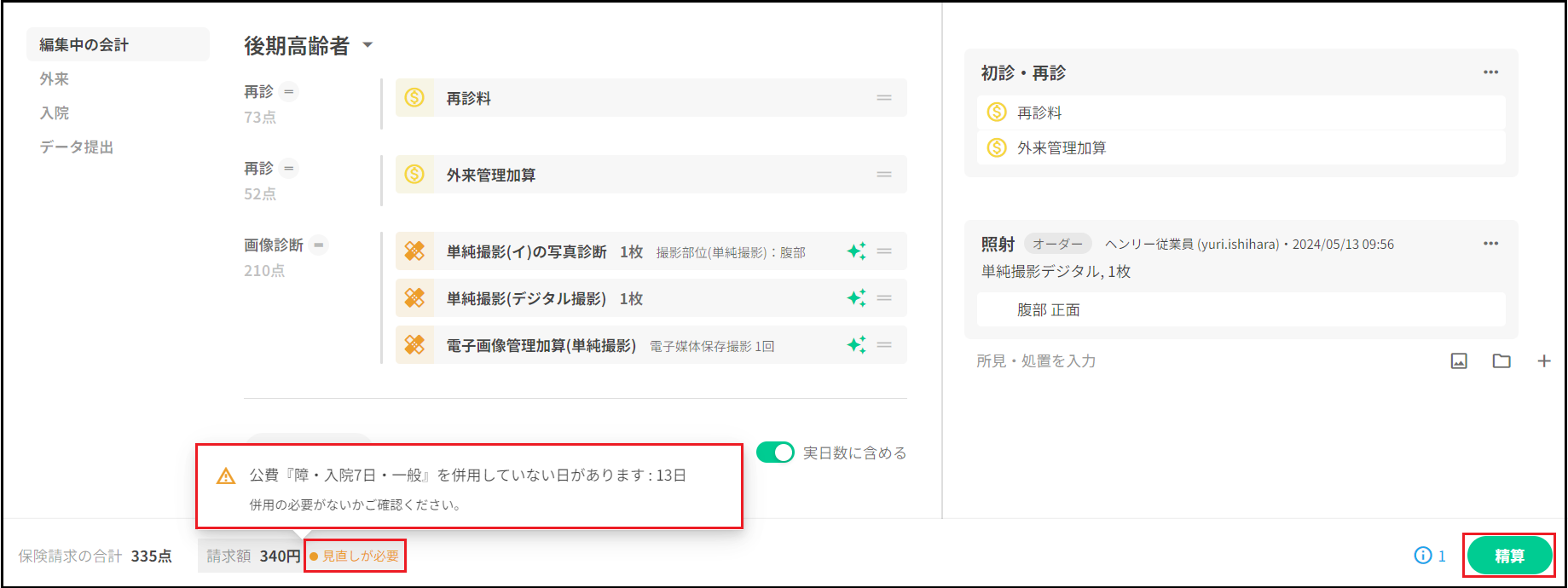1568x588 pixels.
Task: Click the warning triangle icon in the alert
Action: click(x=226, y=476)
